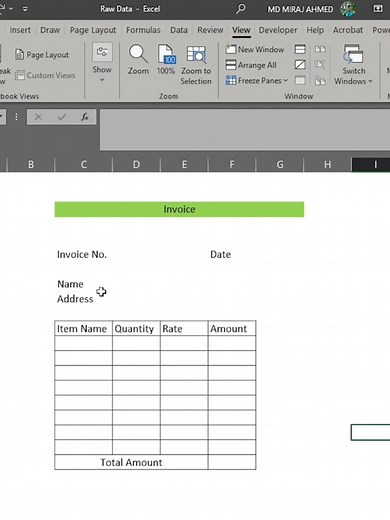Click Reset Window Position icon
Image resolution: width=390 pixels, height=520 pixels.
click(x=320, y=80)
